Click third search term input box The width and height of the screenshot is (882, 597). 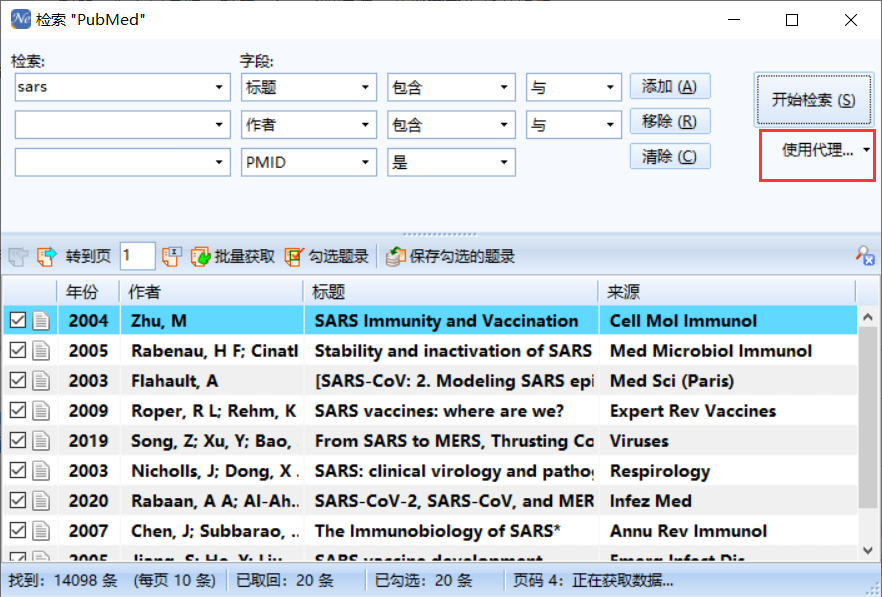[x=123, y=163]
